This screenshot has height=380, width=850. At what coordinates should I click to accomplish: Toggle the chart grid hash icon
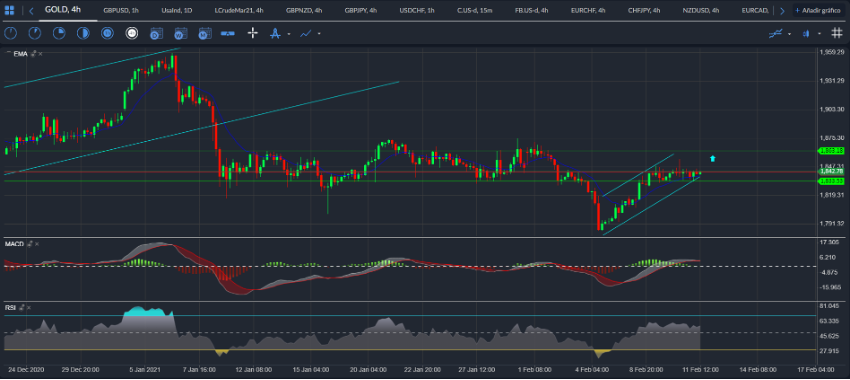coord(837,34)
